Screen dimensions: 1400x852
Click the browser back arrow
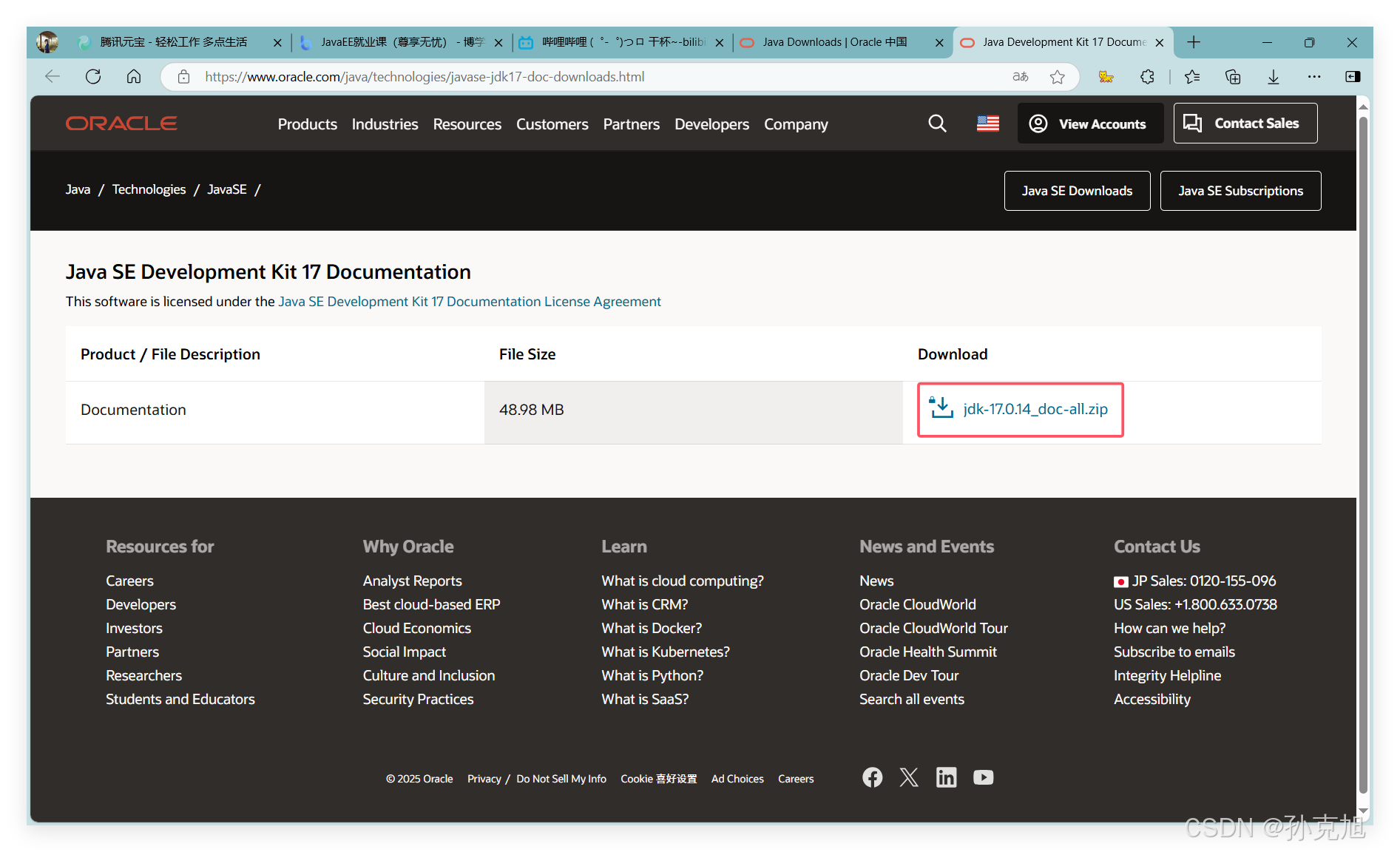(x=53, y=76)
